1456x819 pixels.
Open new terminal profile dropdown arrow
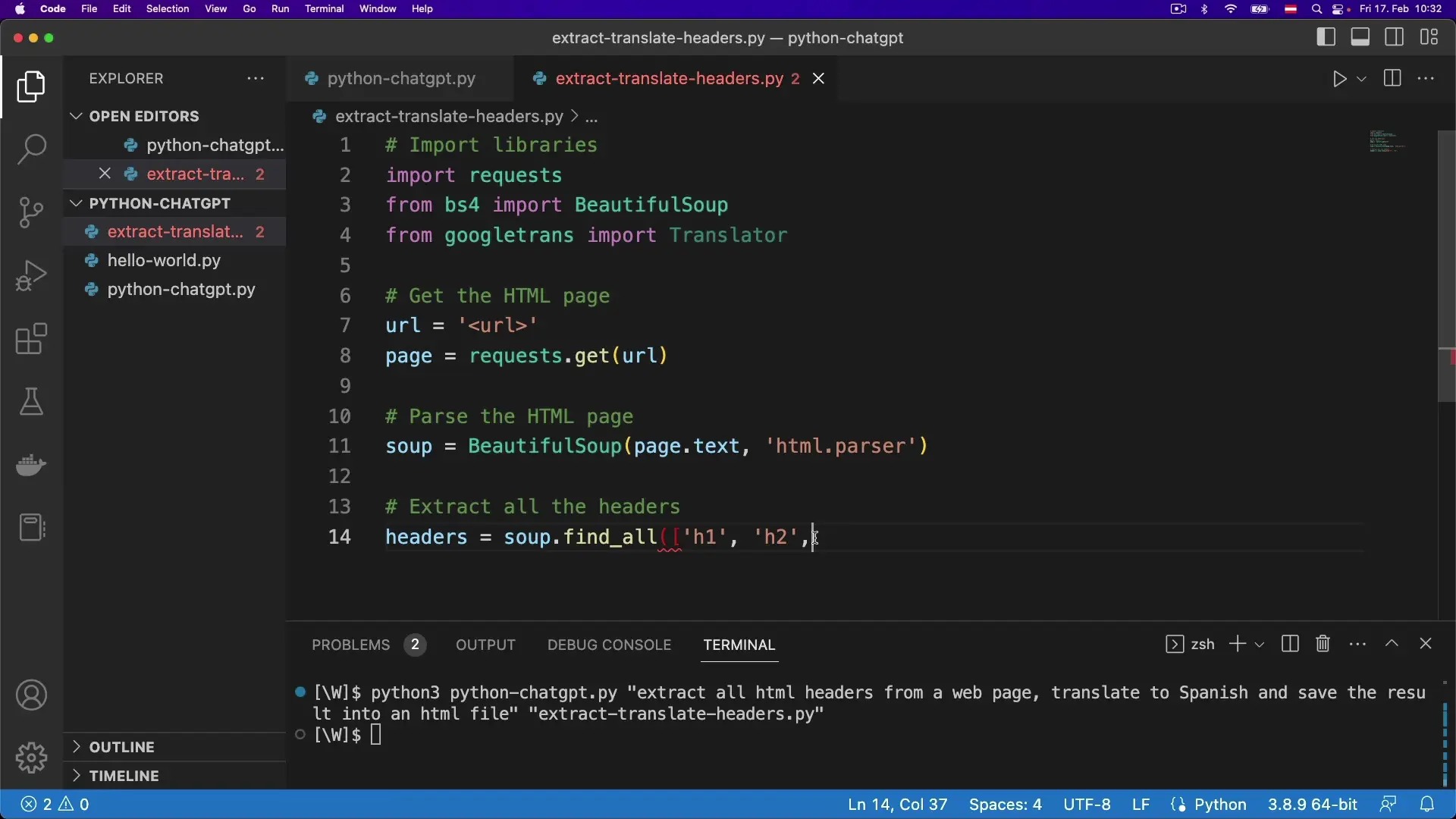point(1260,645)
